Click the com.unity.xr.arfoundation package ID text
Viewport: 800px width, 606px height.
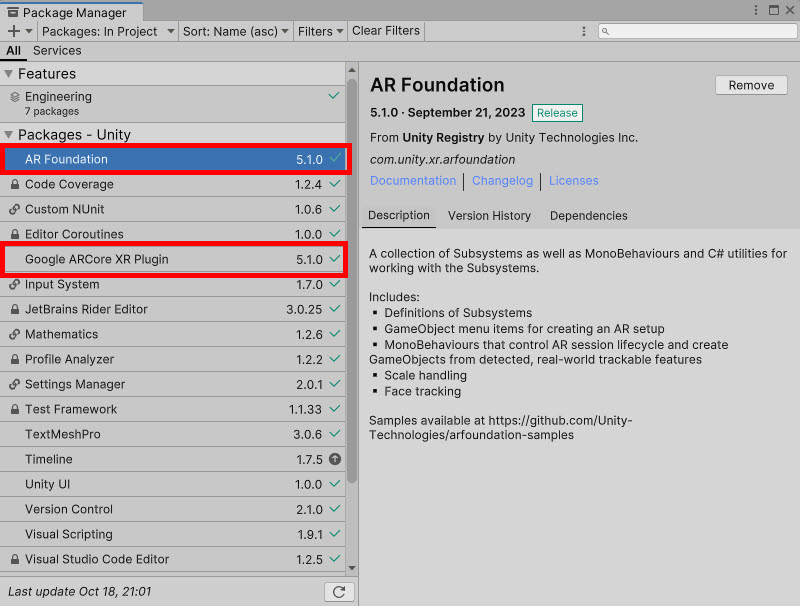coord(442,160)
